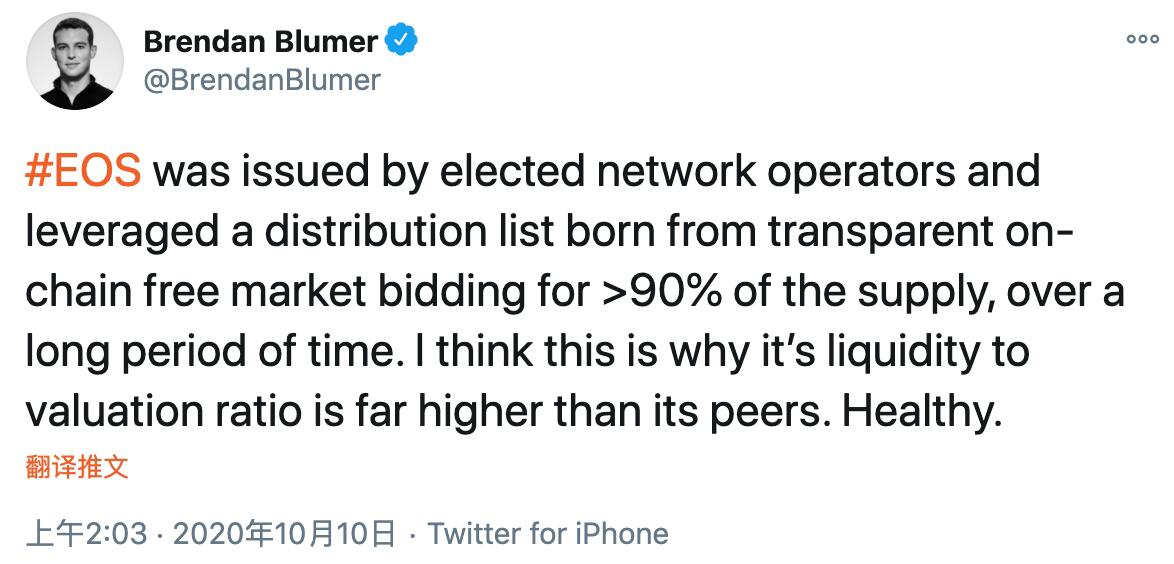Click the 翻译推文 translate tweet link
Screen dimensions: 1174x564
[x=77, y=467]
